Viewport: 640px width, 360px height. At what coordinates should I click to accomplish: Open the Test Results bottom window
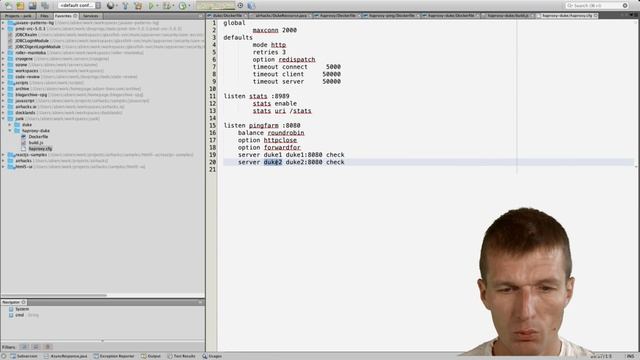[181, 356]
